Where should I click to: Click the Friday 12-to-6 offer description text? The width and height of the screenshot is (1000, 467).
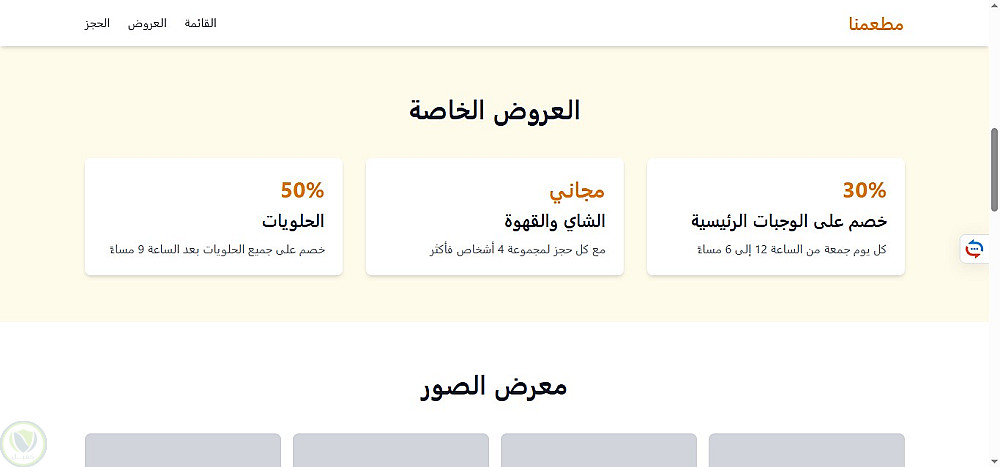point(790,249)
